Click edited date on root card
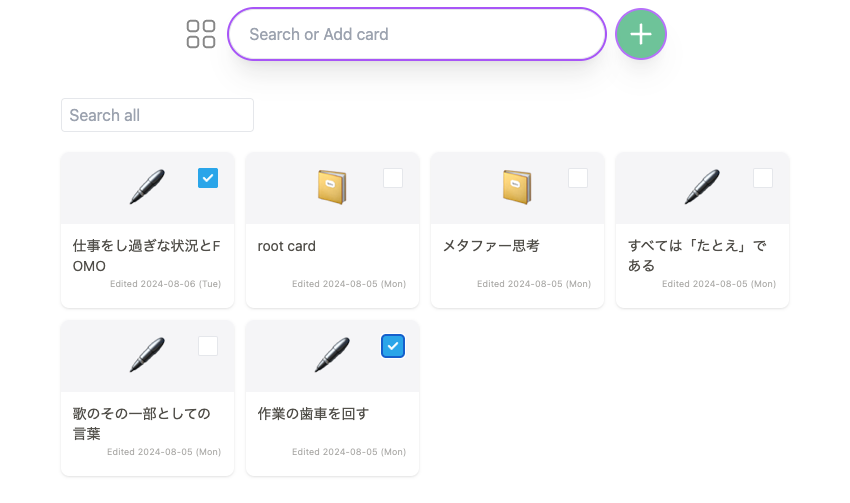Image resolution: width=850 pixels, height=503 pixels. pos(349,284)
